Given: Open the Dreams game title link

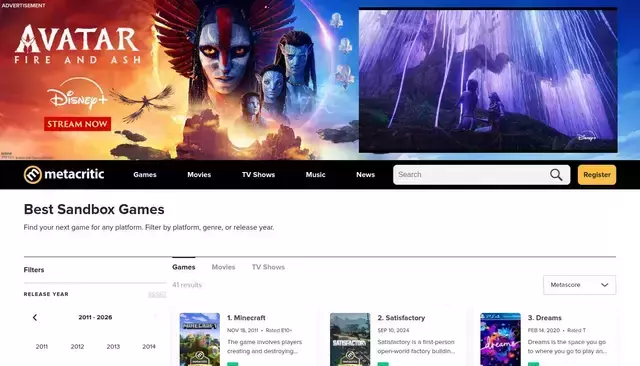Looking at the screenshot, I should tap(544, 318).
